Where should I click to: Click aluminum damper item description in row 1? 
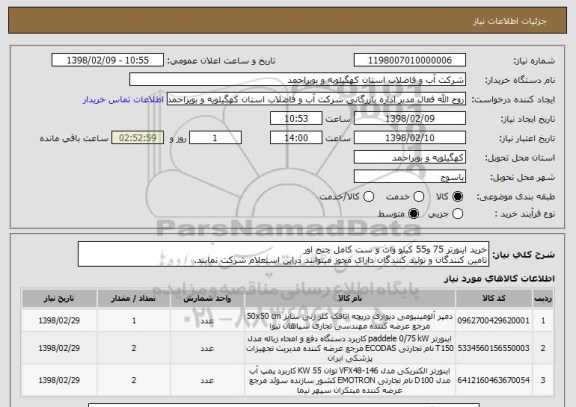point(350,321)
